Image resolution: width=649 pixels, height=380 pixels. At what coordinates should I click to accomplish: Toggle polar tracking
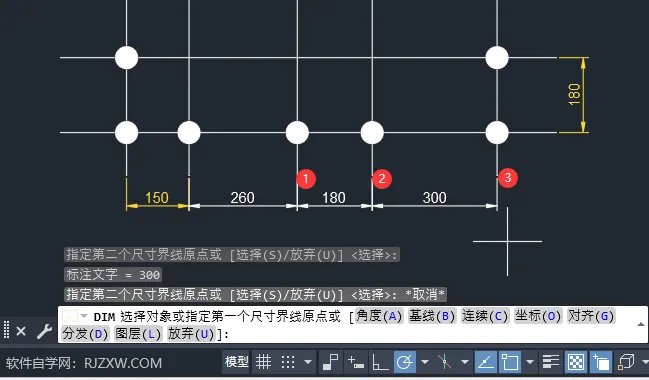[x=404, y=362]
